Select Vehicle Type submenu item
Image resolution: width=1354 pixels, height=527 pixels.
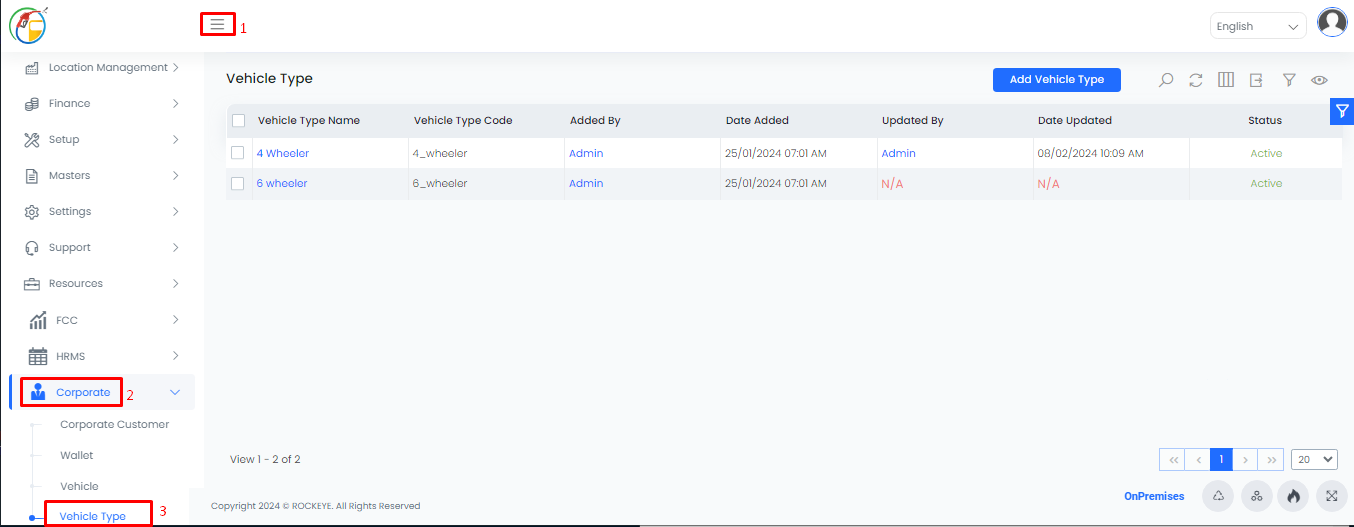(93, 517)
